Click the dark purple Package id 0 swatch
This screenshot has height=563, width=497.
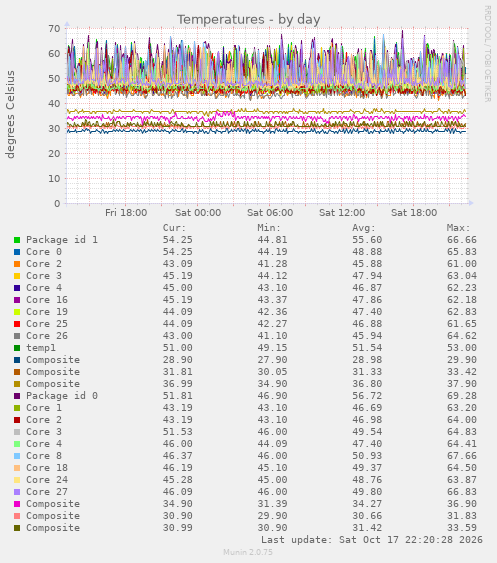(17, 396)
